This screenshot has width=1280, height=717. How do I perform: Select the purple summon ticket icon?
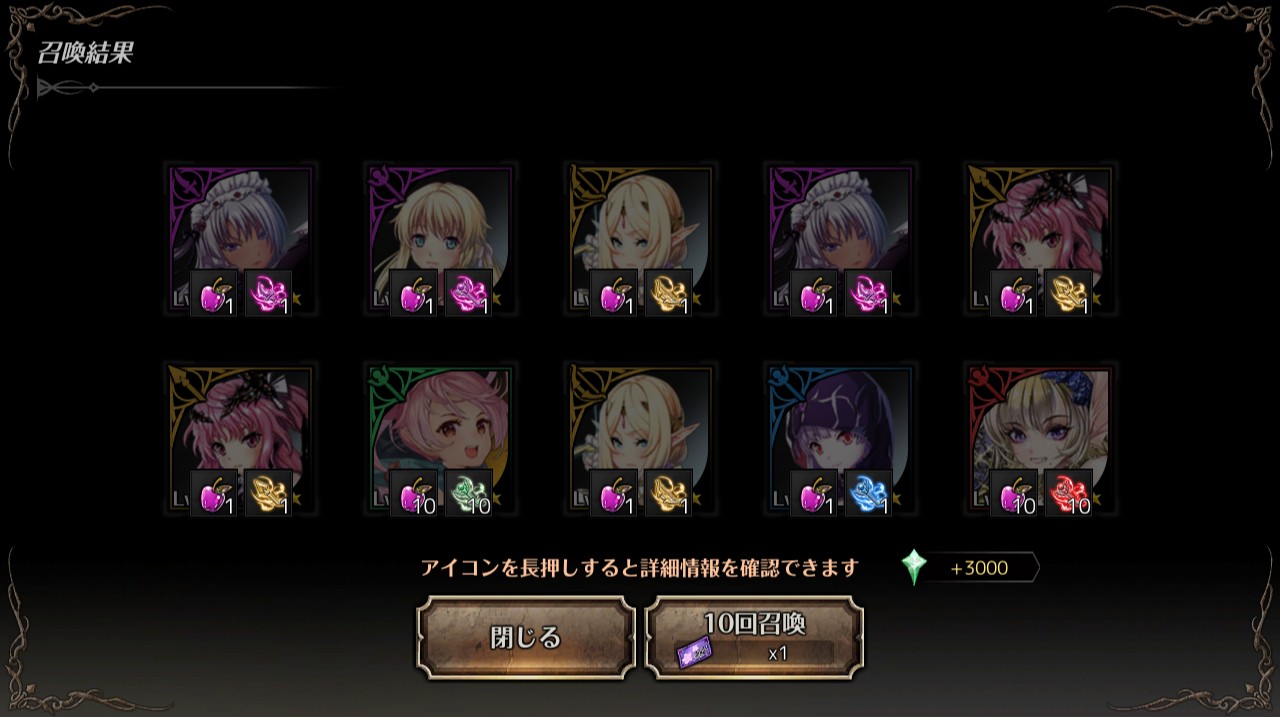point(691,652)
